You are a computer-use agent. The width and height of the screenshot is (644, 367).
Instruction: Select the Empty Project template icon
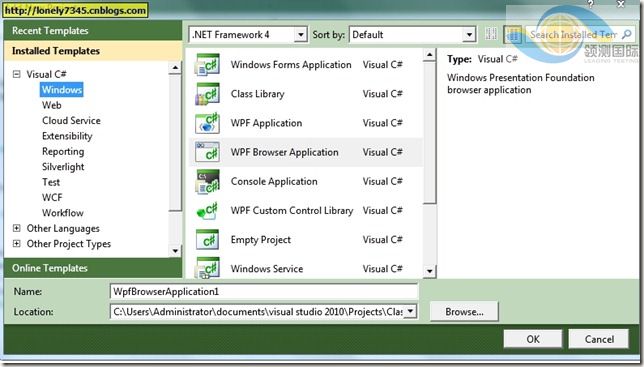(x=207, y=240)
